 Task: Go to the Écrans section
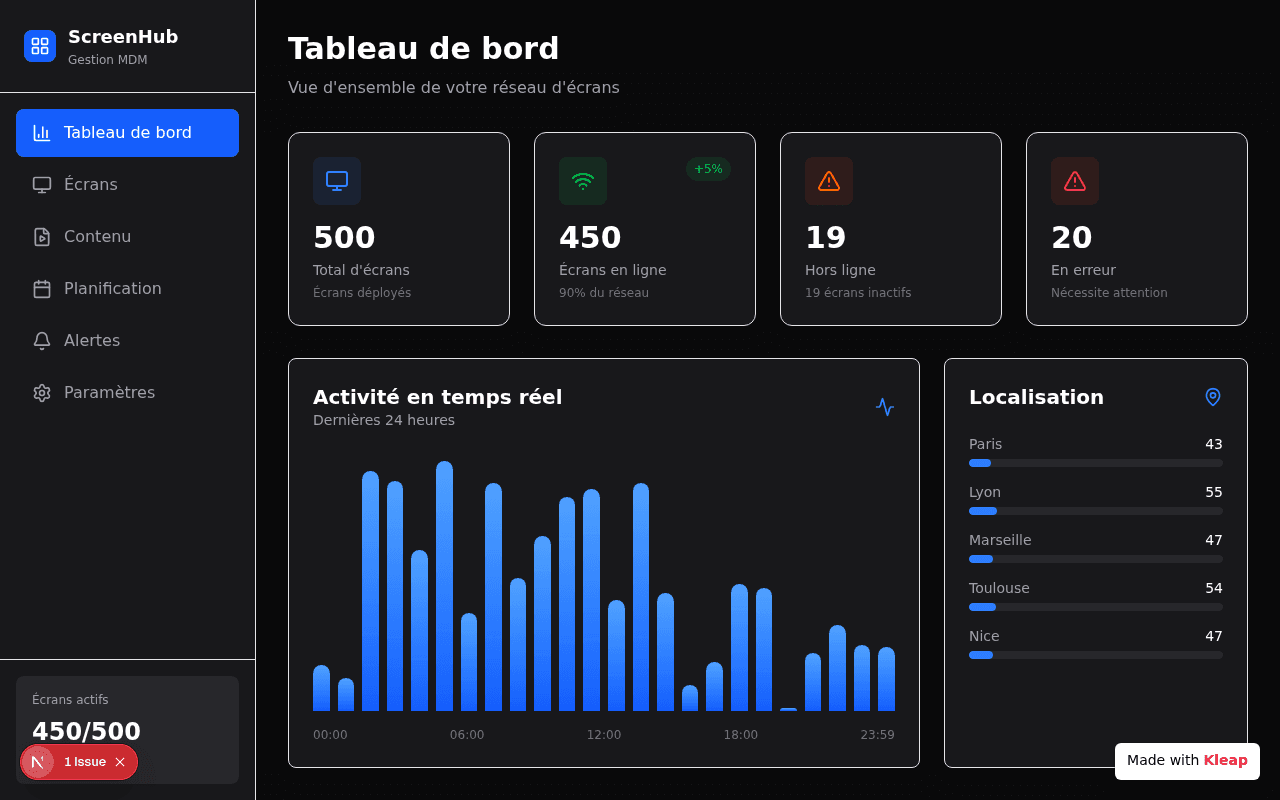(x=127, y=185)
